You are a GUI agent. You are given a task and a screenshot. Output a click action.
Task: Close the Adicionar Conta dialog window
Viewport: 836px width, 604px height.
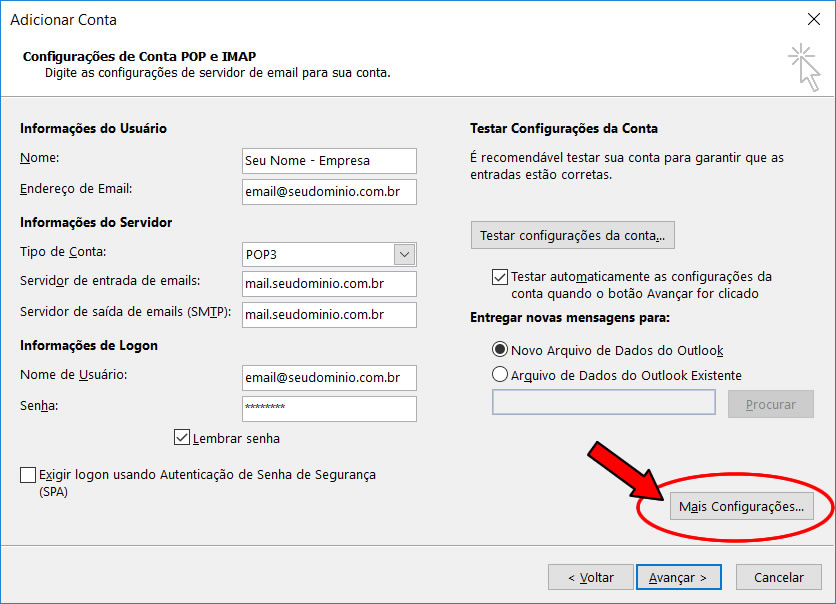point(812,19)
